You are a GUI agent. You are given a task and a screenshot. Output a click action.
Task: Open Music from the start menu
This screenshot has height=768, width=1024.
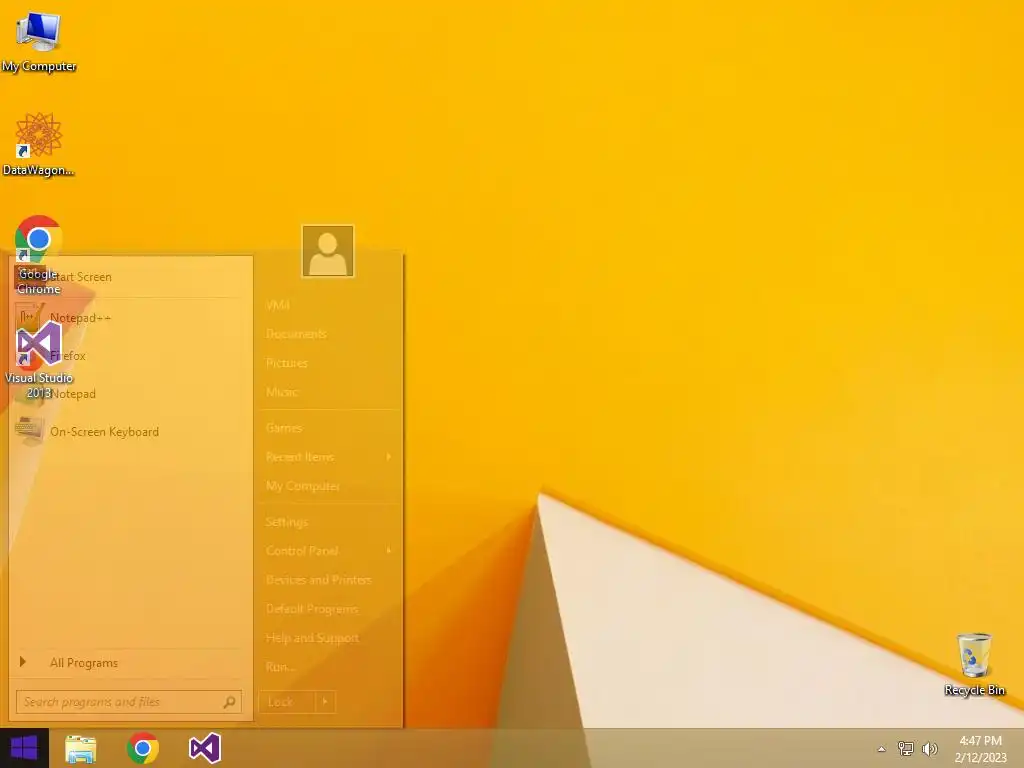pos(329,392)
